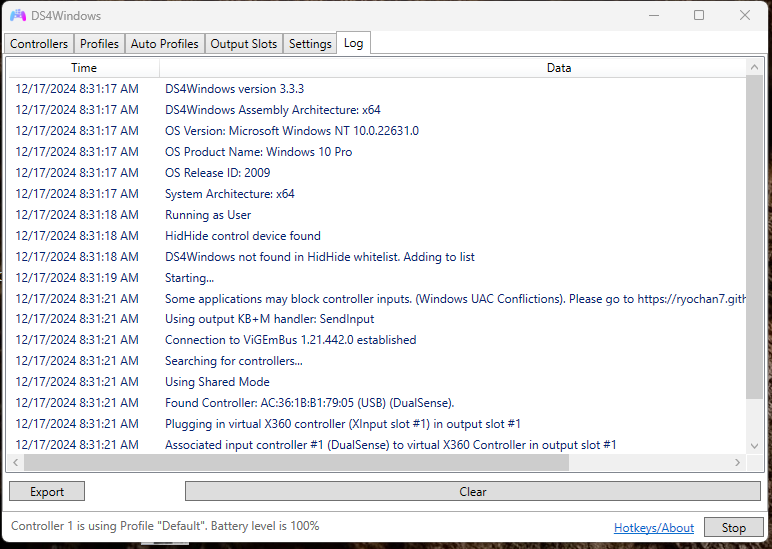Select the 'Searching for controllers...' row
Image resolution: width=772 pixels, height=549 pixels.
click(x=378, y=361)
